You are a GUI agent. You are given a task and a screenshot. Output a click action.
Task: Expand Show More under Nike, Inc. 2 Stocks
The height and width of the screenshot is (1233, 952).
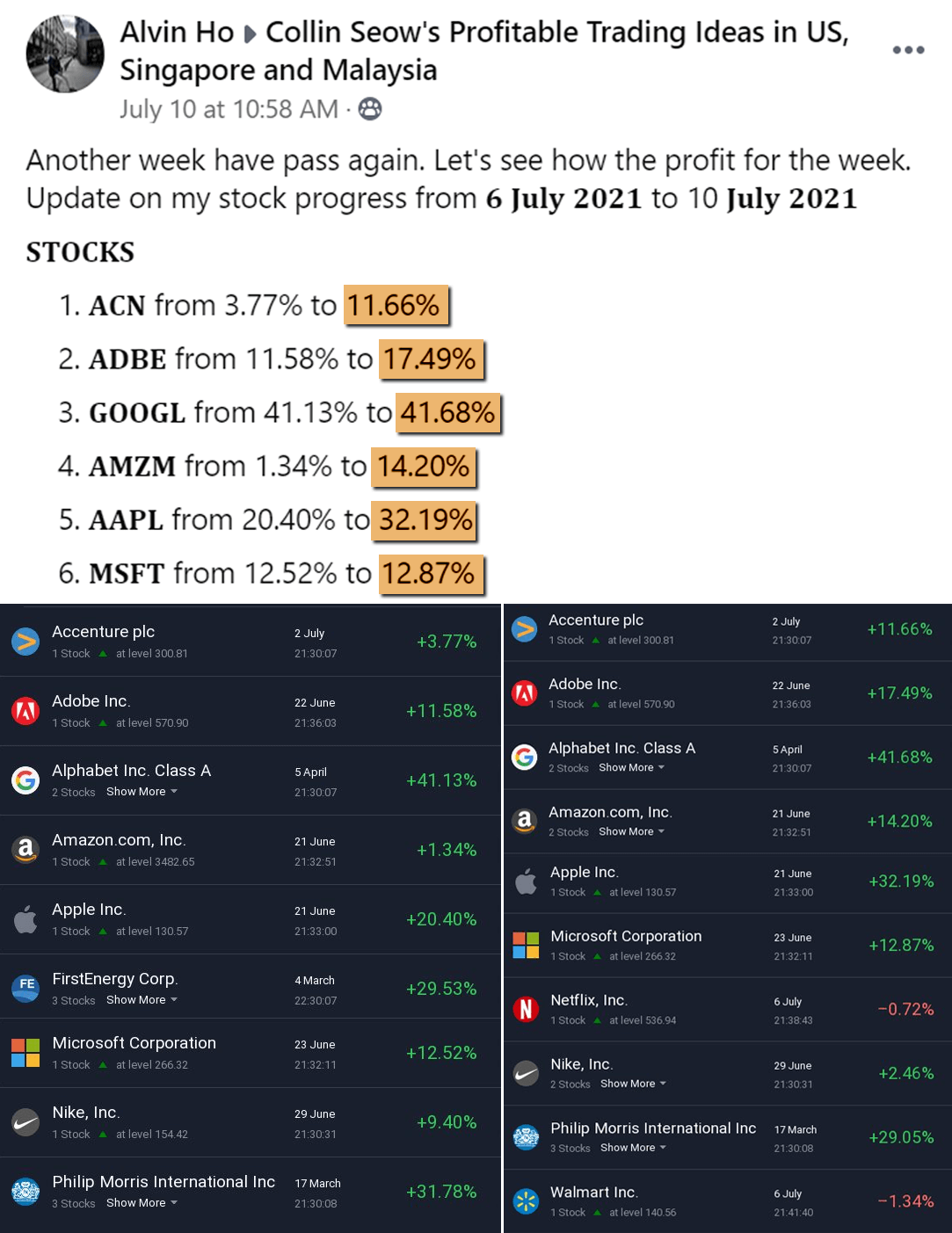pos(633,1084)
